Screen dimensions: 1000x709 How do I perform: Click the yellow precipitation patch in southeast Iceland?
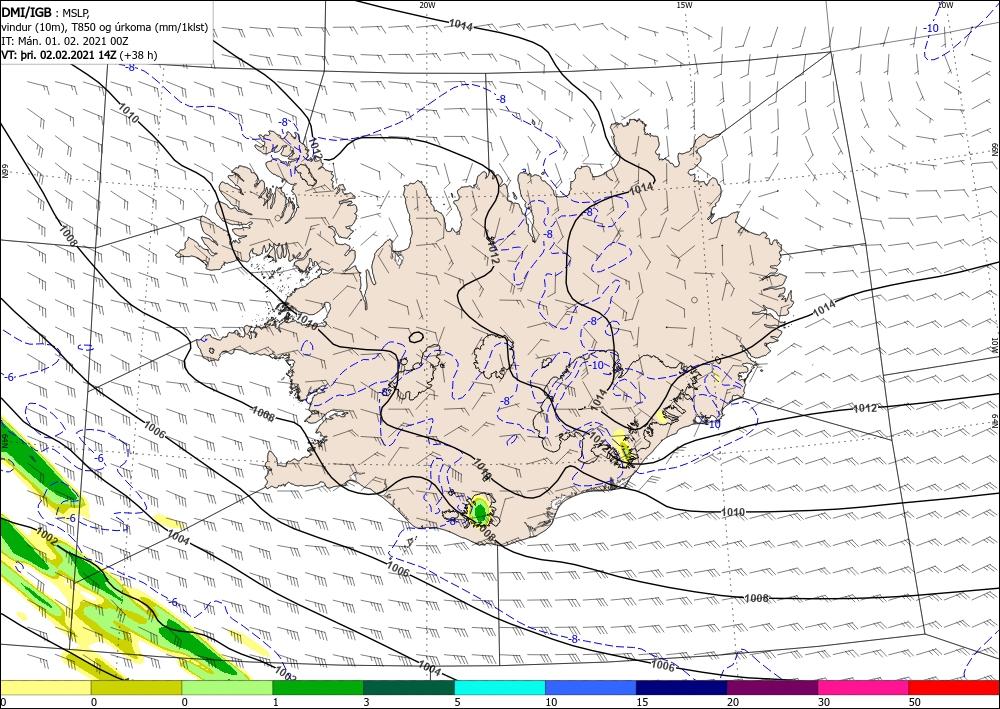point(622,446)
